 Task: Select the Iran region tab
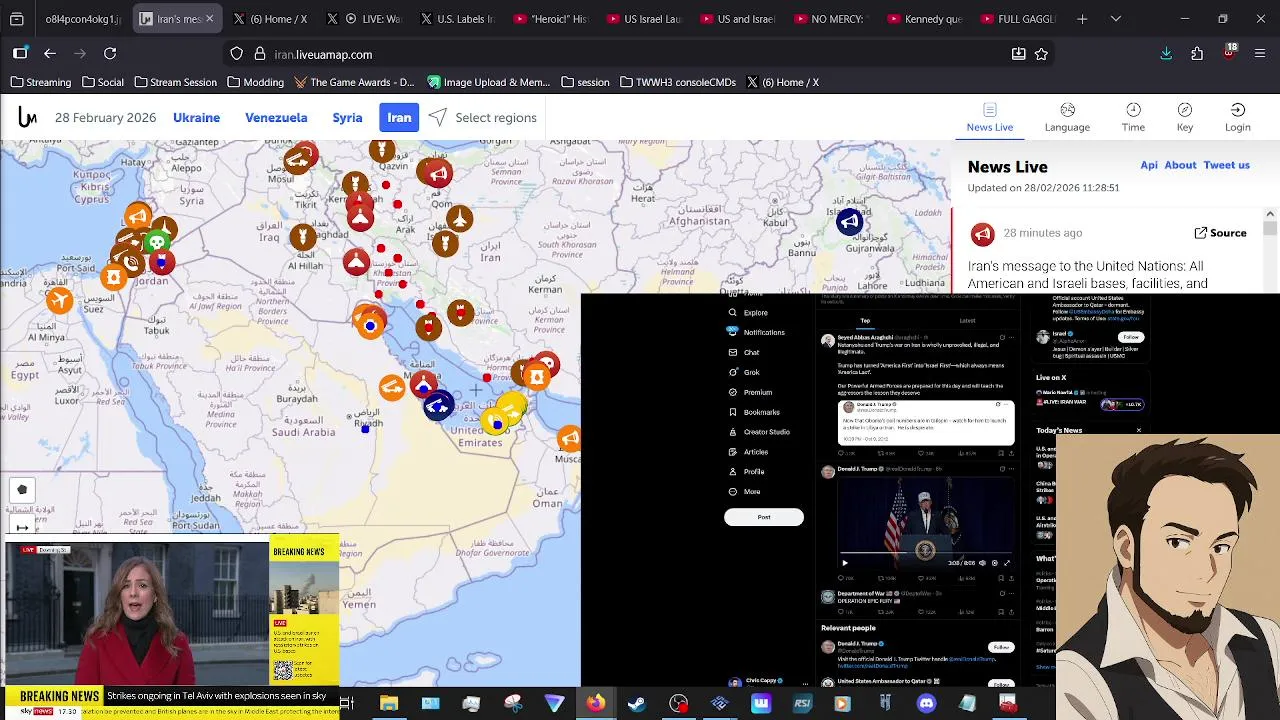coord(399,118)
